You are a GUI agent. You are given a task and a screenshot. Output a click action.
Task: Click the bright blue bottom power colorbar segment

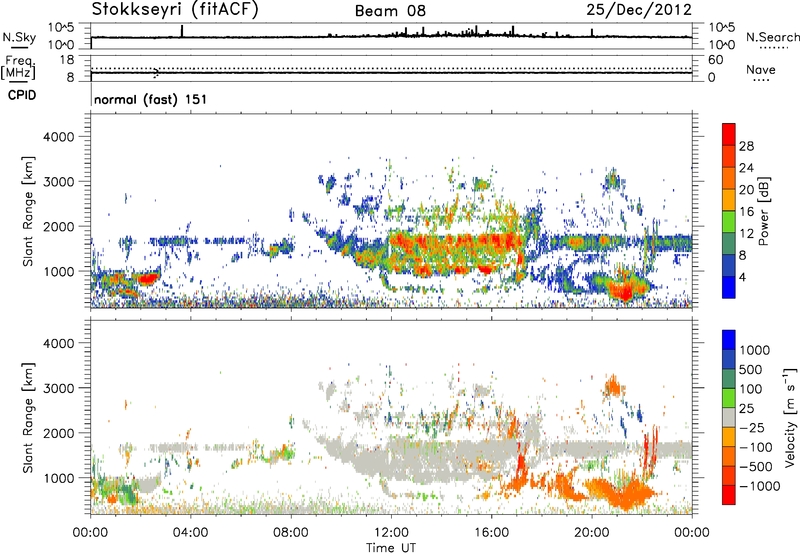[729, 288]
